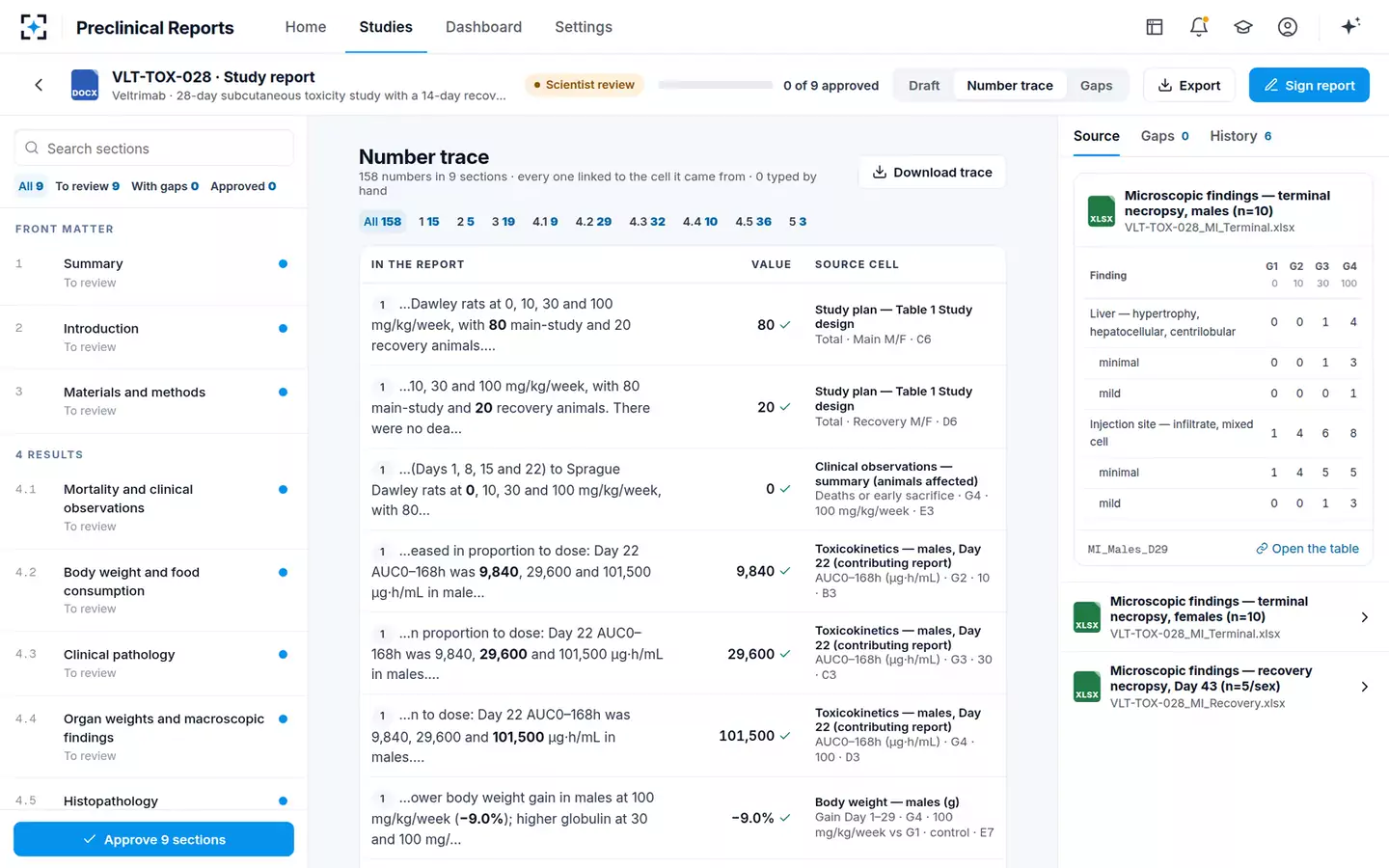Viewport: 1389px width, 868px height.
Task: Select the Materials and methods section
Action: 153,400
